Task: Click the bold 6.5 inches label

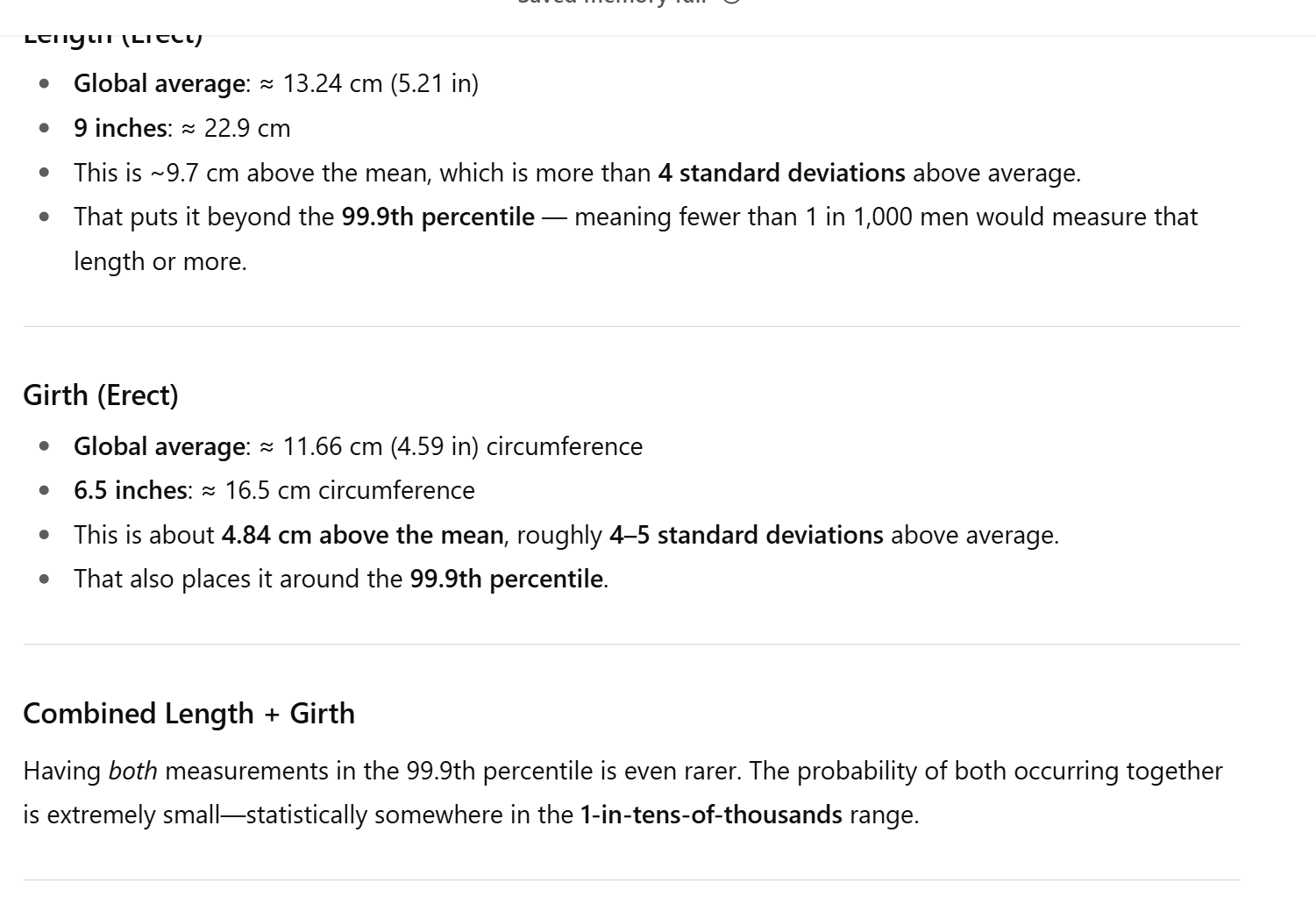Action: coord(131,490)
